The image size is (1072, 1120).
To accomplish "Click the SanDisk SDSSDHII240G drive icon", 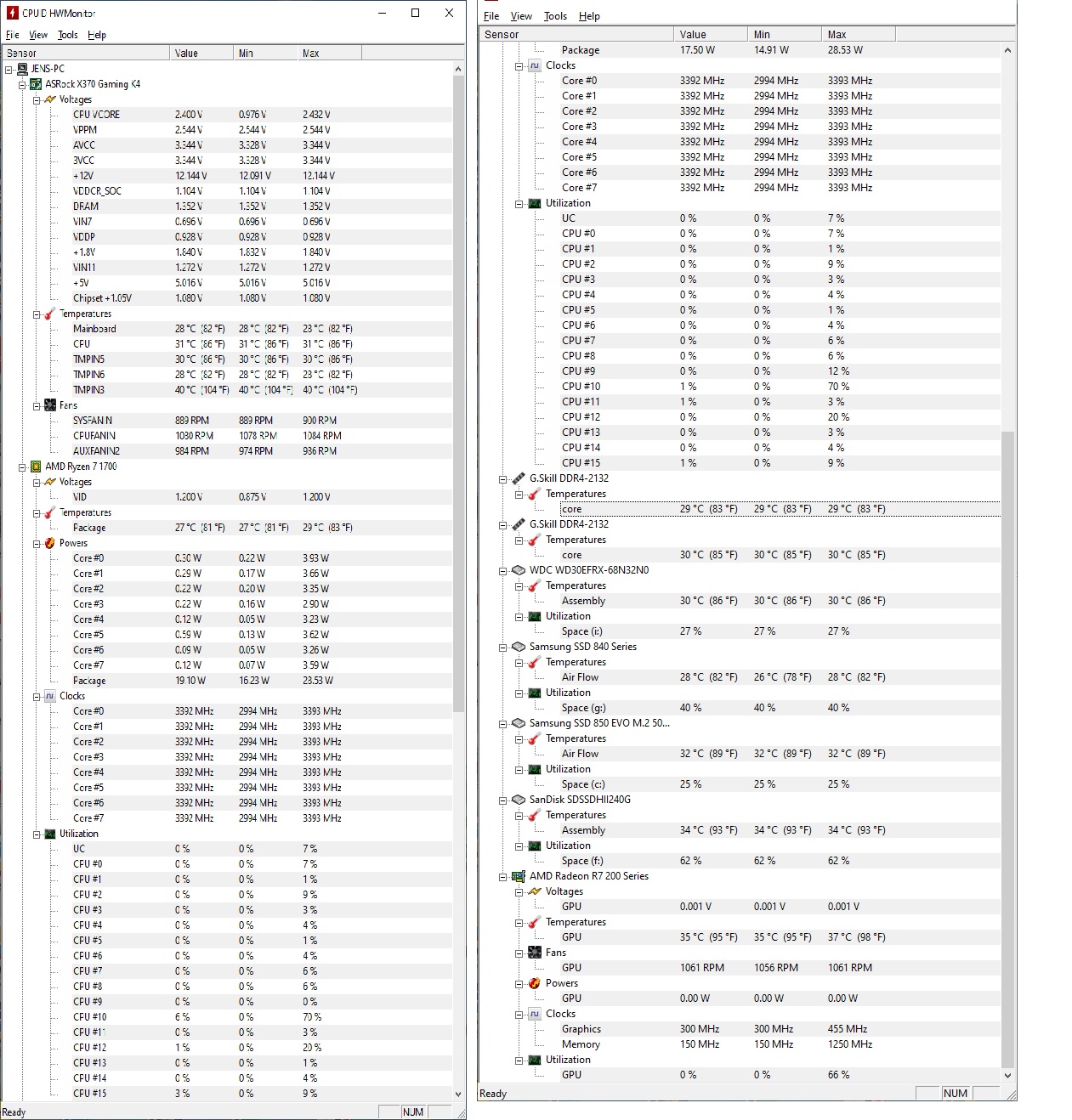I will [x=519, y=800].
